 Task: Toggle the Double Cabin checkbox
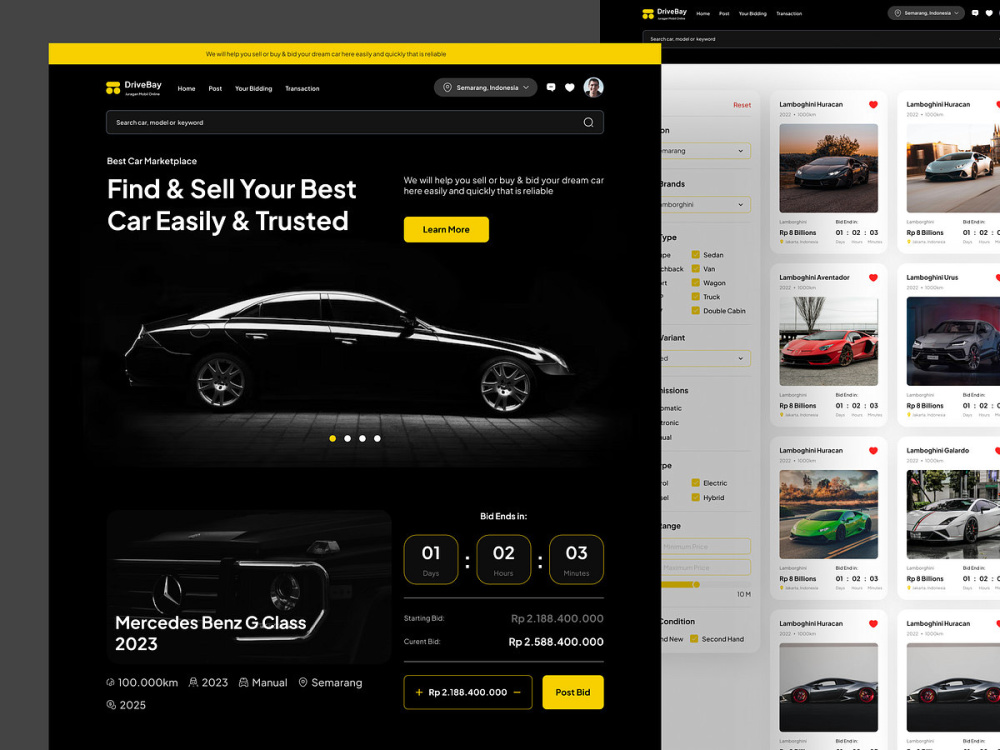[x=696, y=311]
